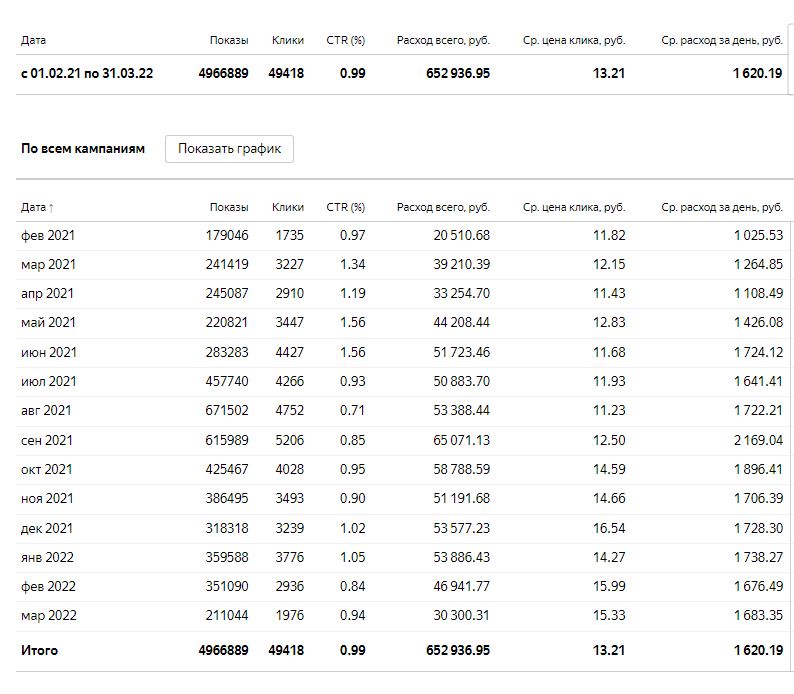Click the top summary "Дата" column header
The width and height of the screenshot is (794, 694).
click(33, 40)
